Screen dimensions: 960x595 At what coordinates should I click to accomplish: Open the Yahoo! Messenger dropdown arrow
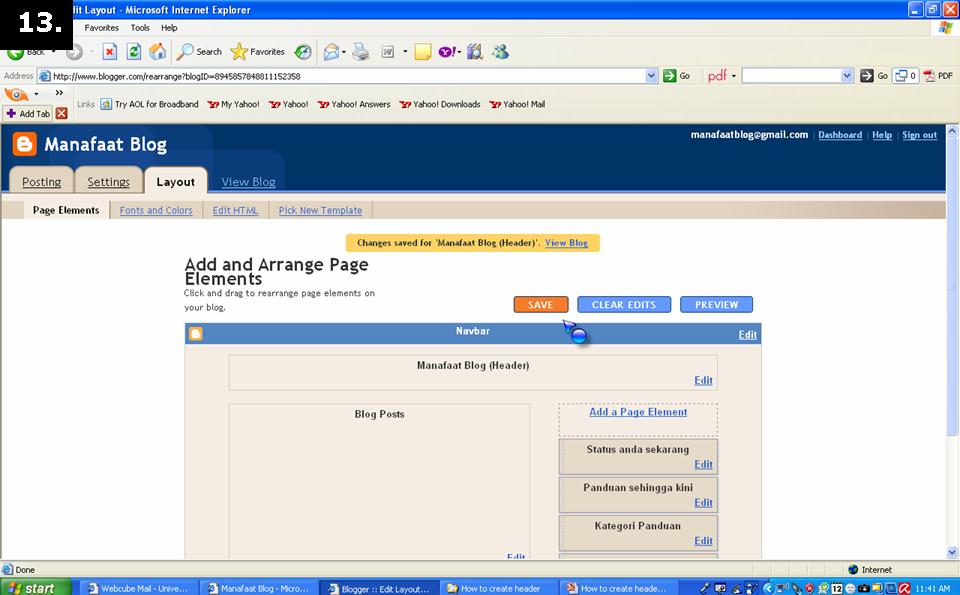[x=459, y=52]
